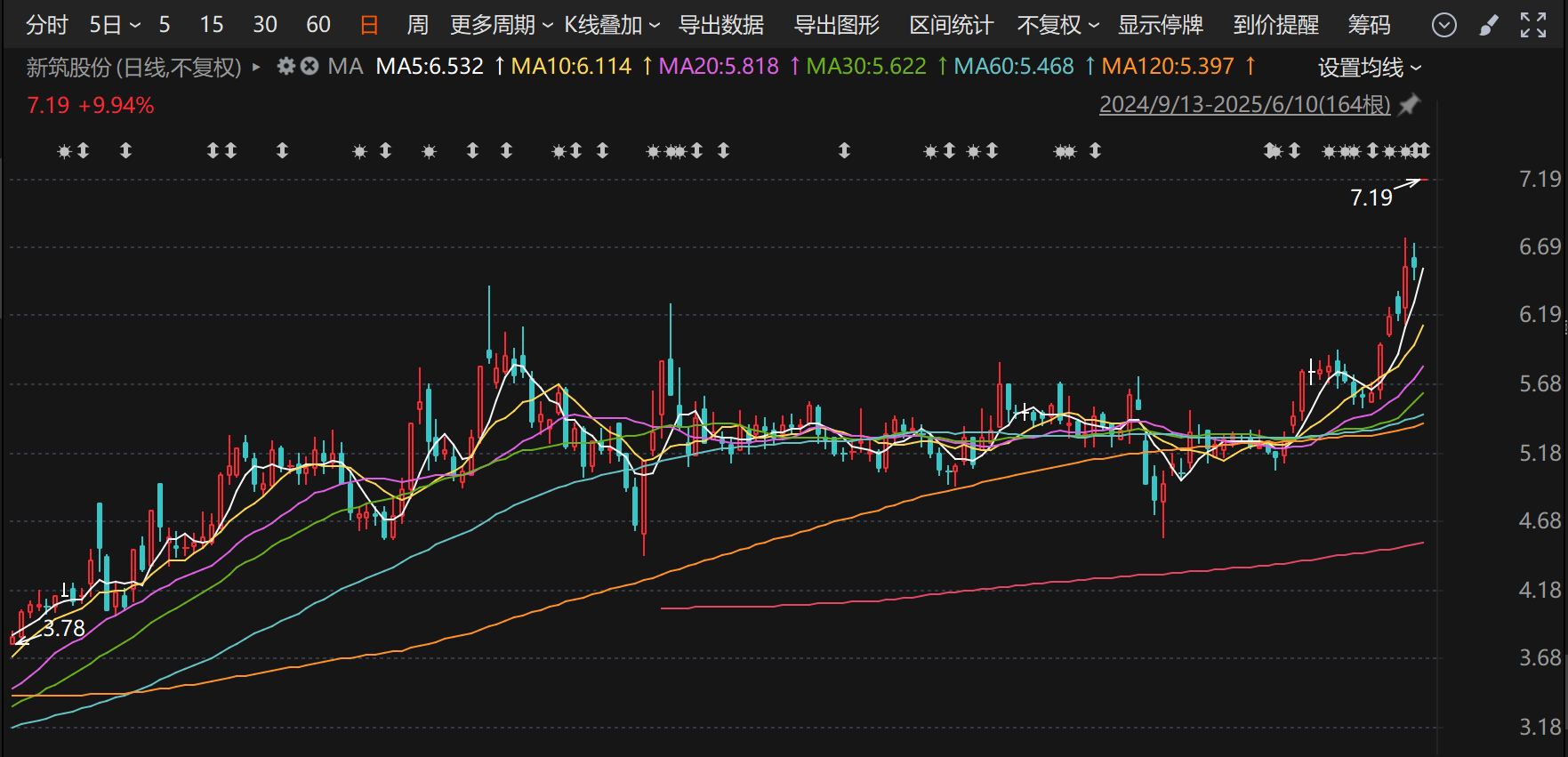Viewport: 1568px width, 757px height.
Task: Switch to the 周 weekly tab
Action: pyautogui.click(x=417, y=25)
